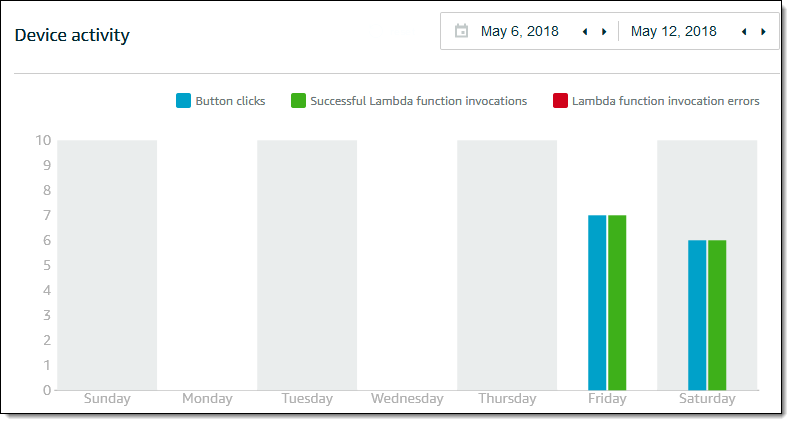
Task: Select Saturday's blue Button clicks bar
Action: [697, 315]
